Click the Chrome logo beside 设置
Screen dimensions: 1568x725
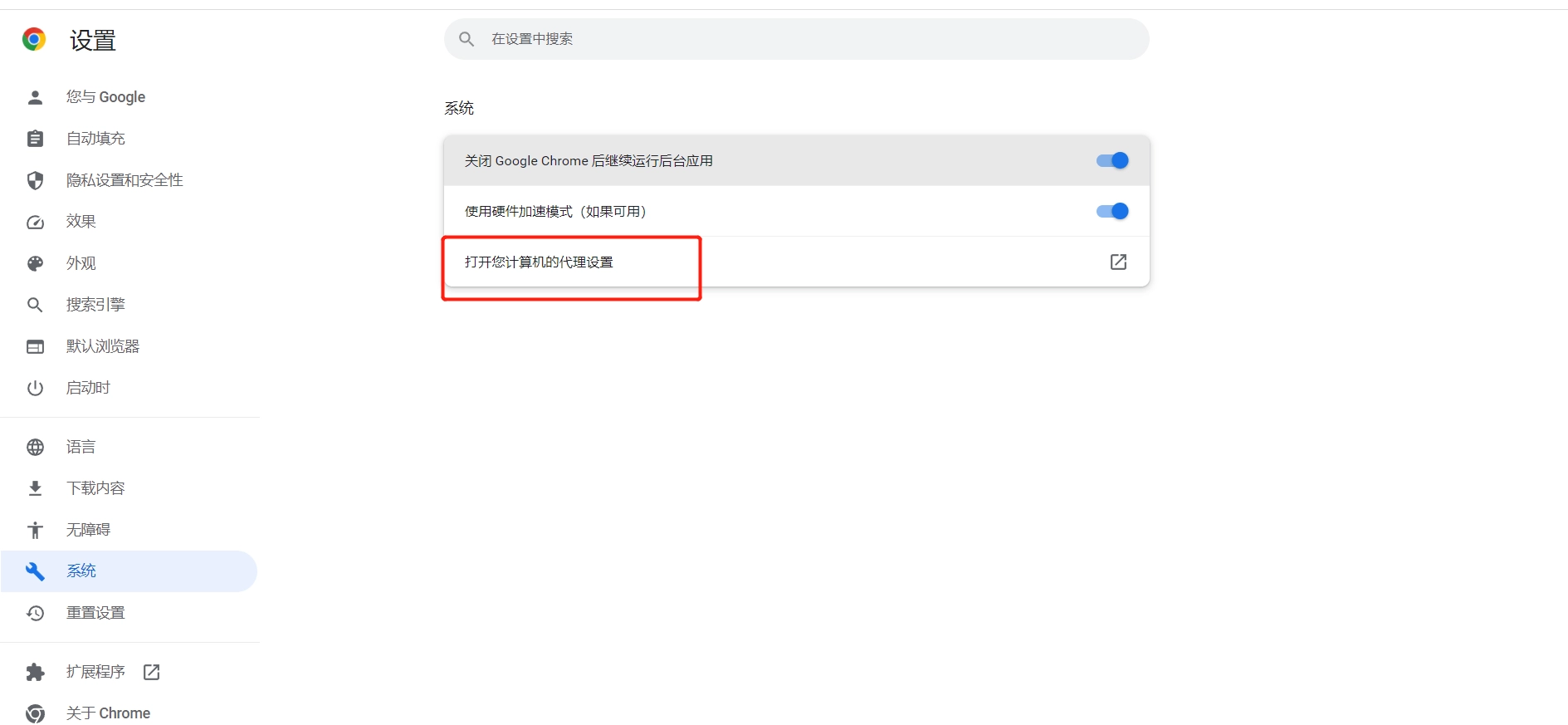pos(34,39)
